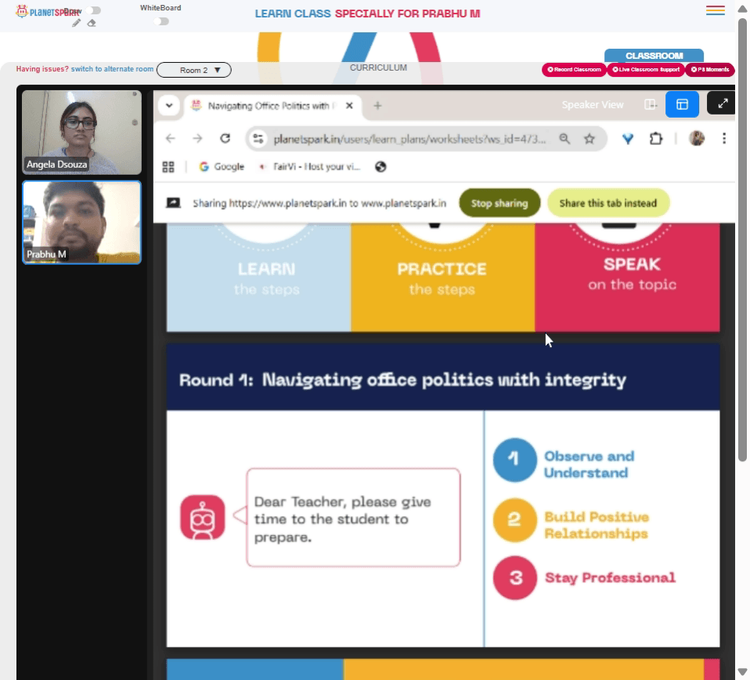This screenshot has width=750, height=680.
Task: Click the globe bookmark icon
Action: point(380,167)
